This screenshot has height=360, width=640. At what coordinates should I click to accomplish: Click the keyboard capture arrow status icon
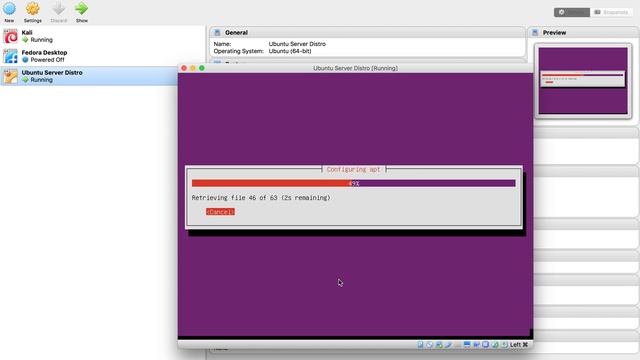[504, 345]
